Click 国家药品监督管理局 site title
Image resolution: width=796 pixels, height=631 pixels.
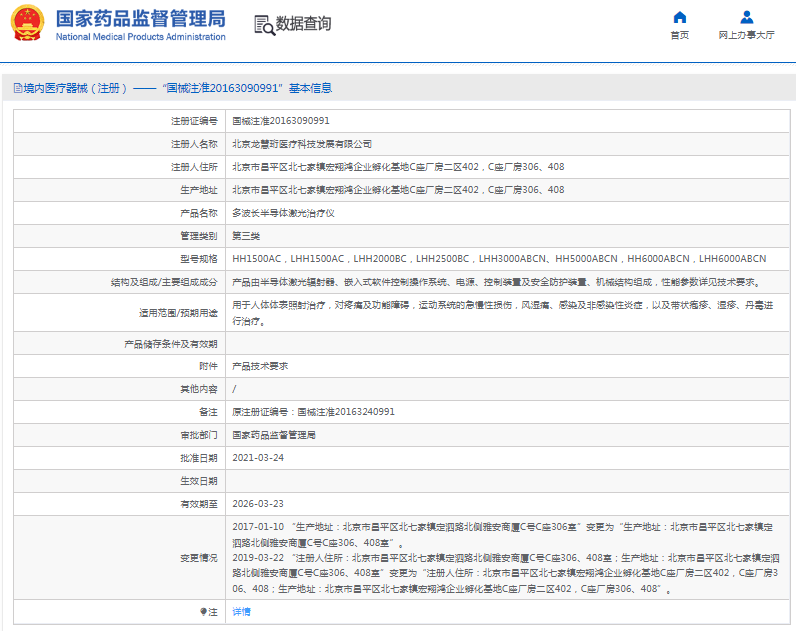(141, 19)
